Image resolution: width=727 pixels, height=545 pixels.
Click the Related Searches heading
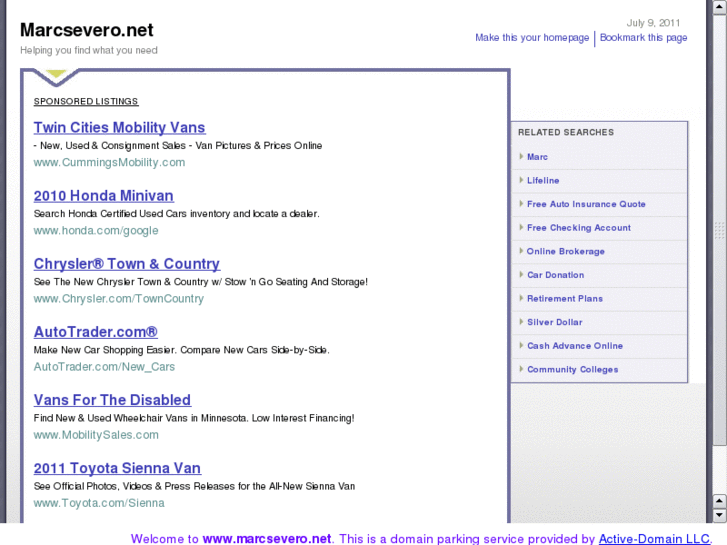566,132
